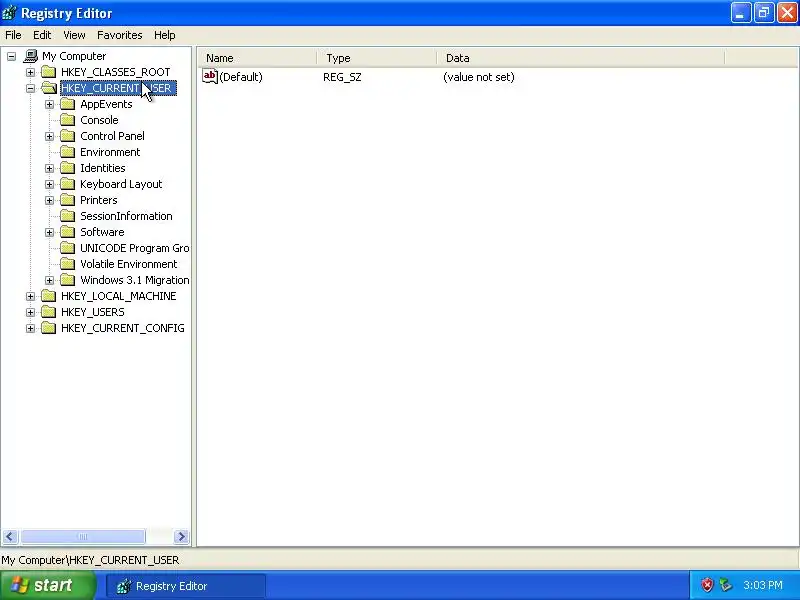
Task: Expand the Printers key
Action: [49, 201]
